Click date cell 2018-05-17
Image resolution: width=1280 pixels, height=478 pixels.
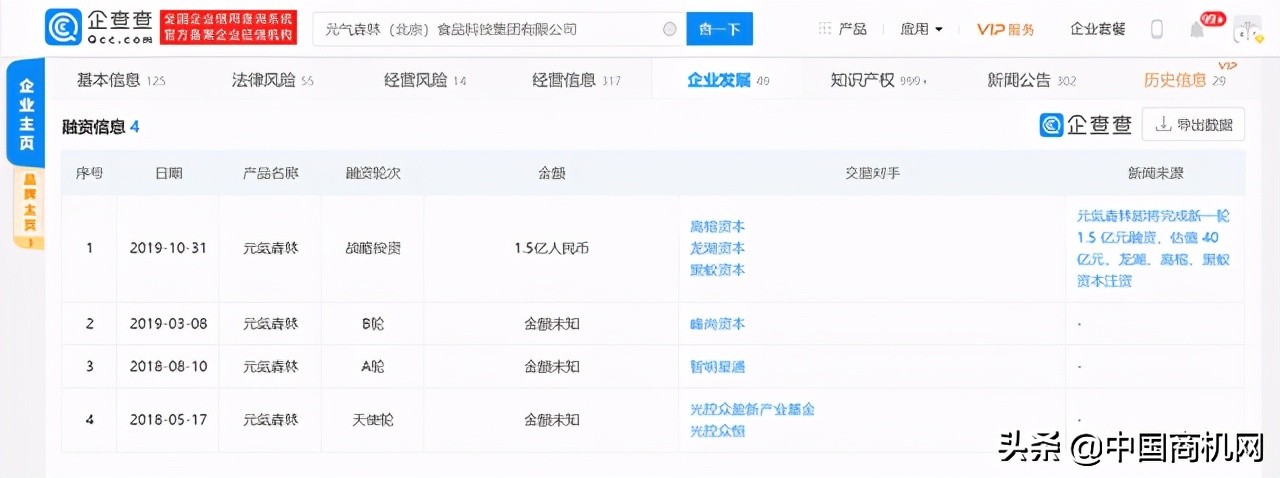168,420
